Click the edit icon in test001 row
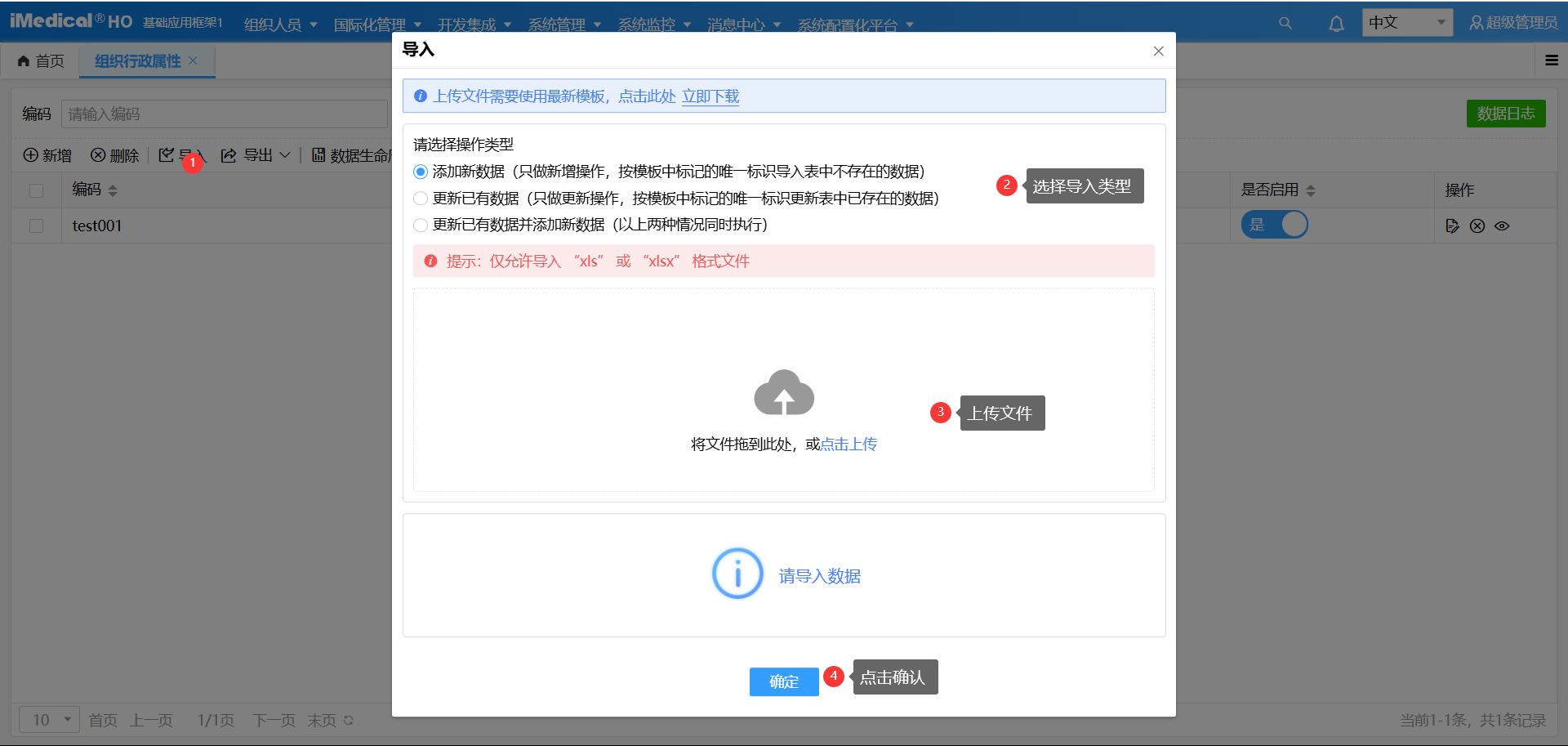The height and width of the screenshot is (746, 1568). pyautogui.click(x=1452, y=226)
